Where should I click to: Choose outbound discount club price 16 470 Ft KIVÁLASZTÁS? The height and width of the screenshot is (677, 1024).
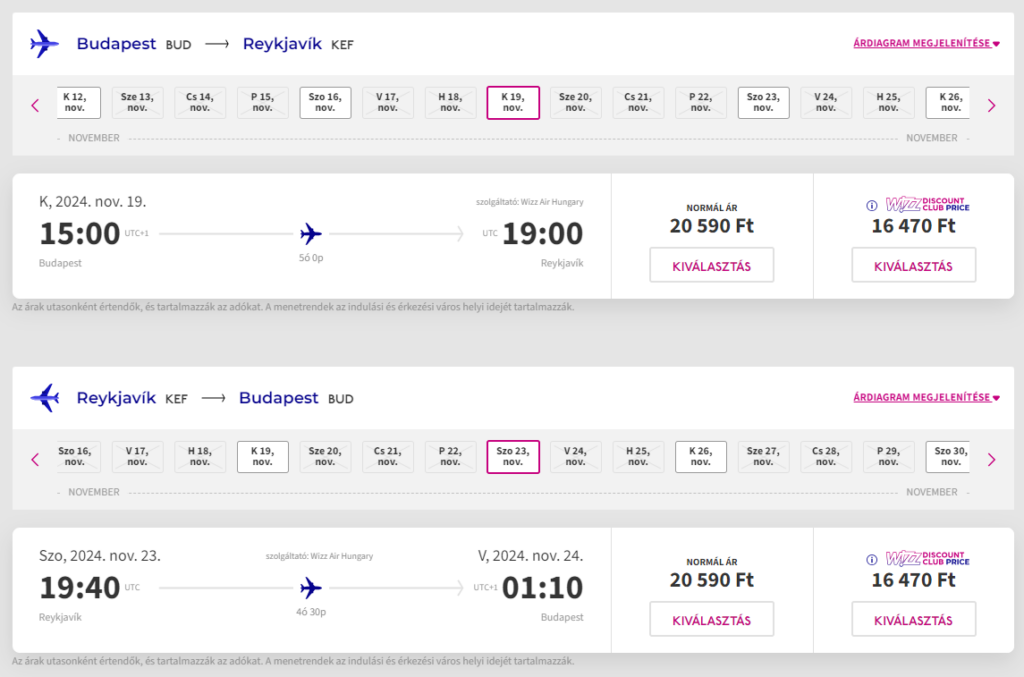tap(914, 265)
